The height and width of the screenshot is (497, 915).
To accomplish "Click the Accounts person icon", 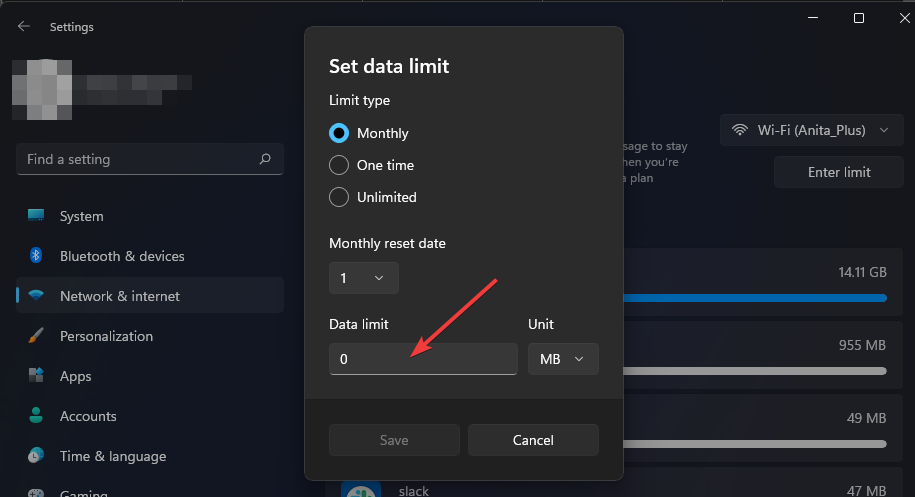I will 36,416.
